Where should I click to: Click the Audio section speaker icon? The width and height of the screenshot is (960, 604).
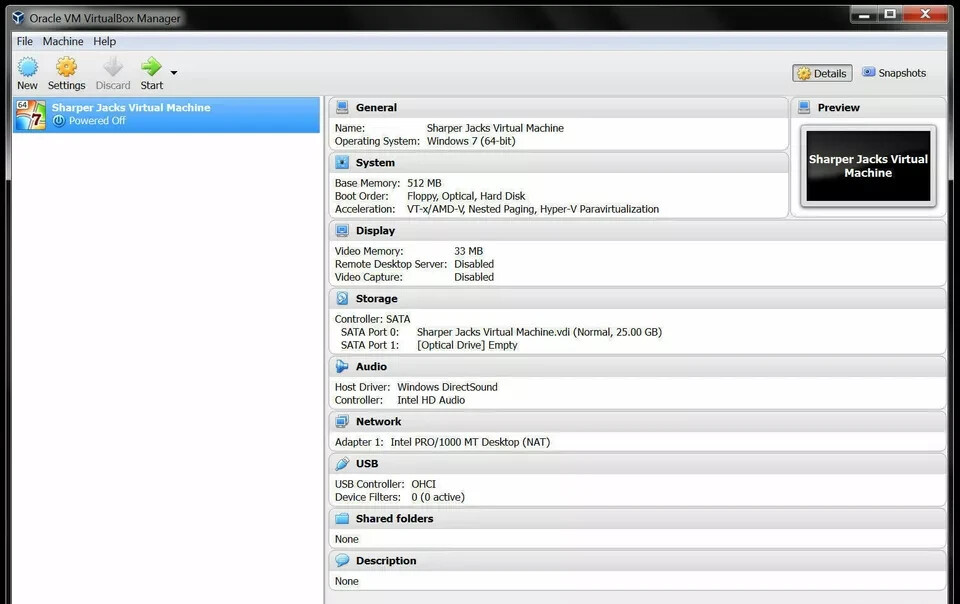(342, 366)
